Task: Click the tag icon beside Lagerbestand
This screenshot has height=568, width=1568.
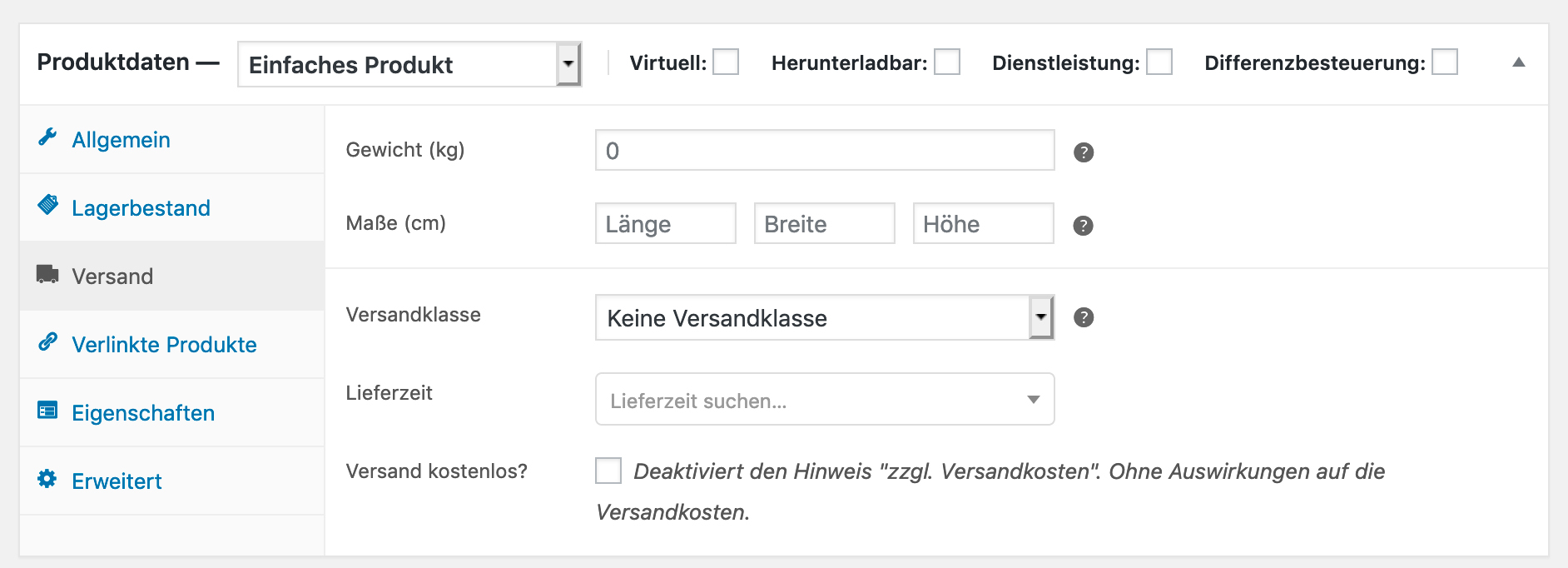Action: coord(48,205)
